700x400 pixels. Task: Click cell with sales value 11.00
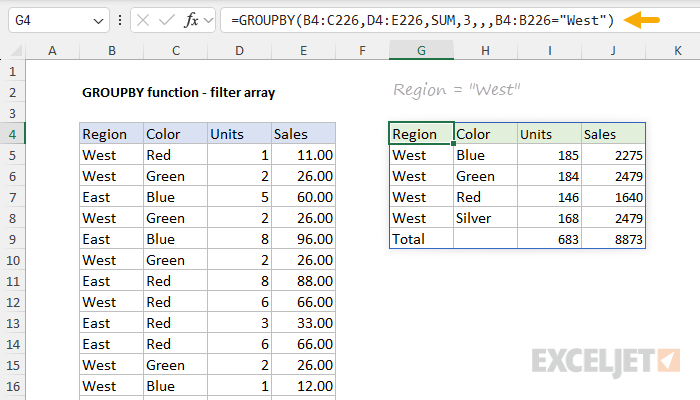(304, 155)
